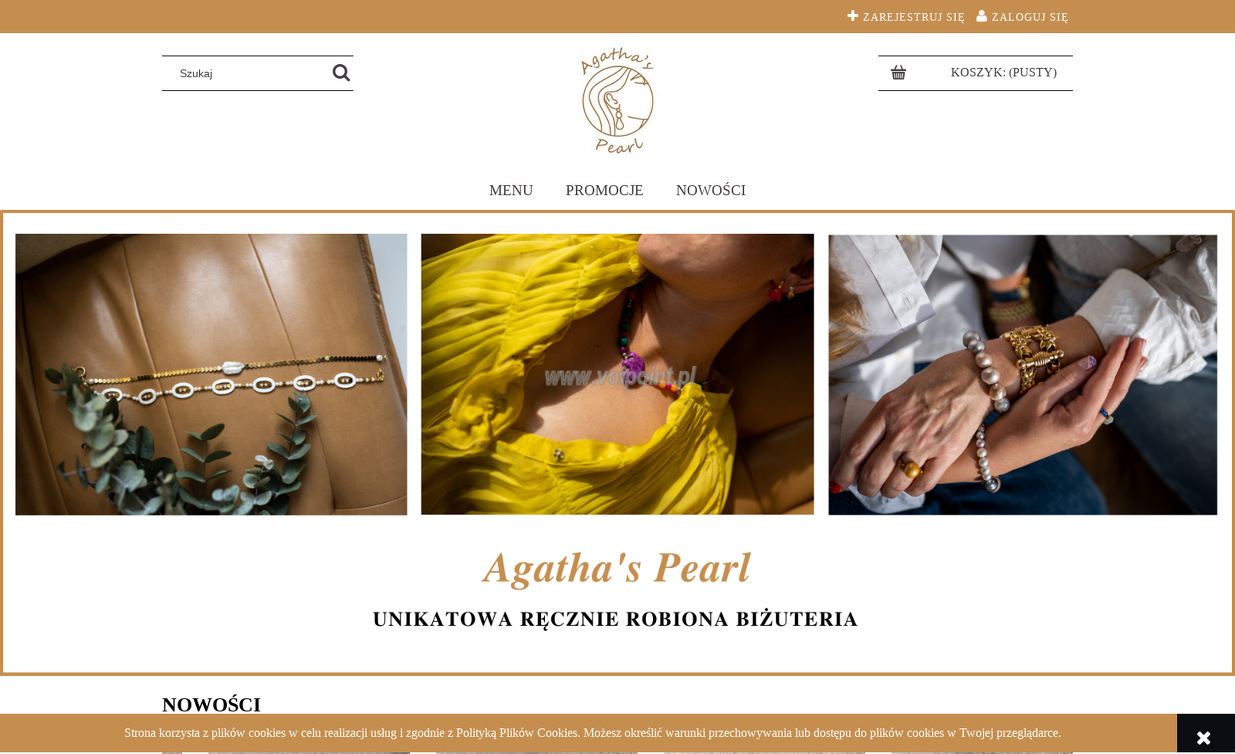Open the pearl bracelets hands photo
Viewport: 1235px width, 754px height.
[1023, 375]
